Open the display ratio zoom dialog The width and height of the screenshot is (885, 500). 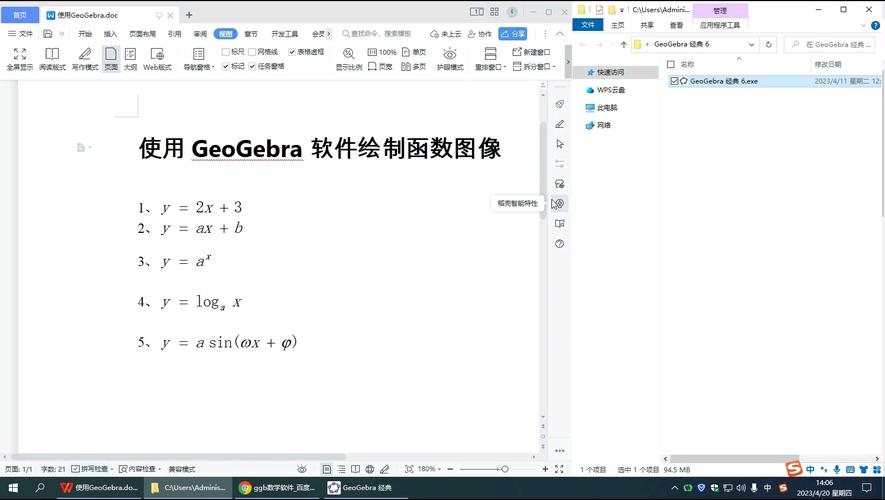(x=349, y=59)
